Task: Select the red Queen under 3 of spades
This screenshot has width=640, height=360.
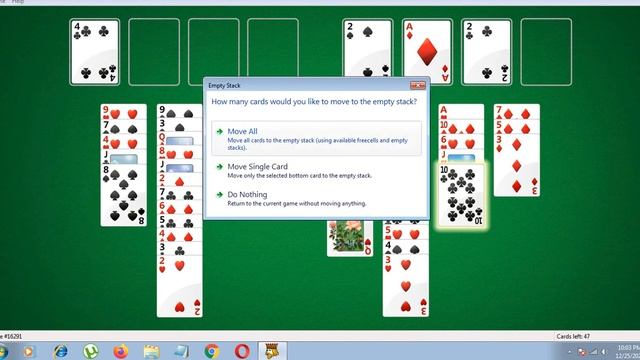Action: 180,139
